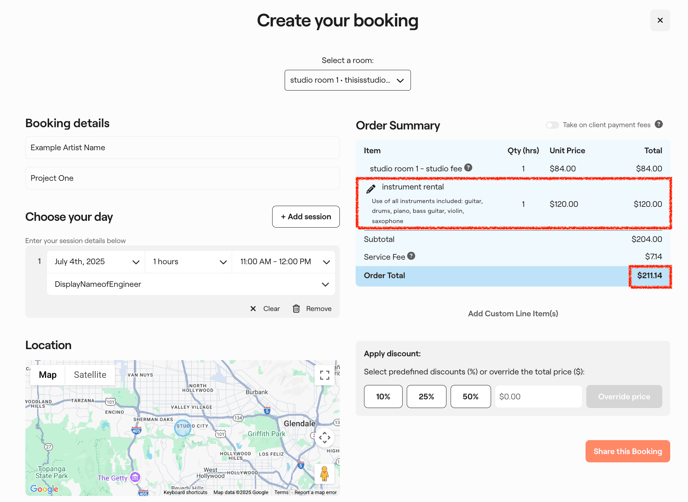The width and height of the screenshot is (688, 502).
Task: Click the help icon next to studio fee
Action: point(468,168)
